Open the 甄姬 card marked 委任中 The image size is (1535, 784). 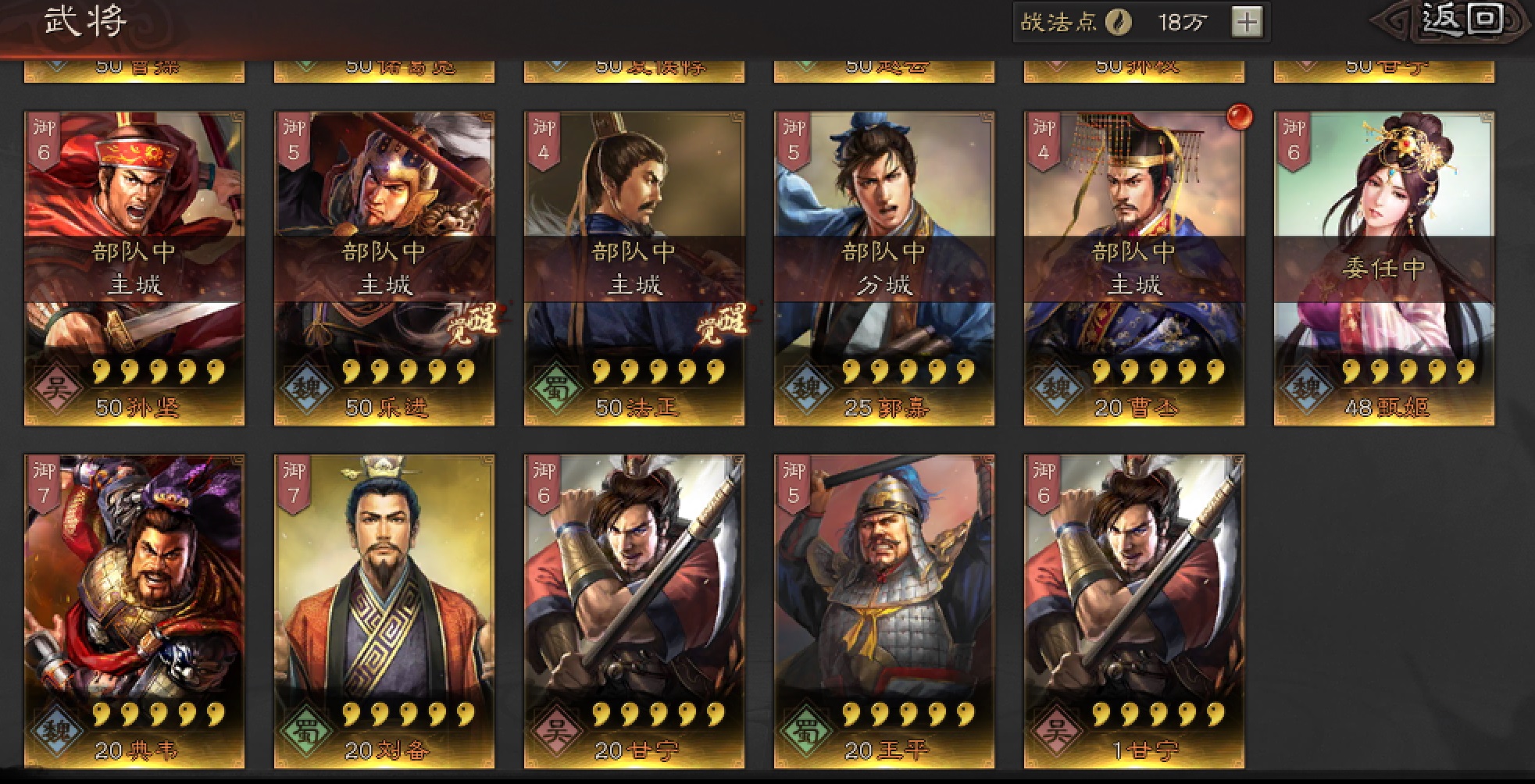tap(1384, 269)
